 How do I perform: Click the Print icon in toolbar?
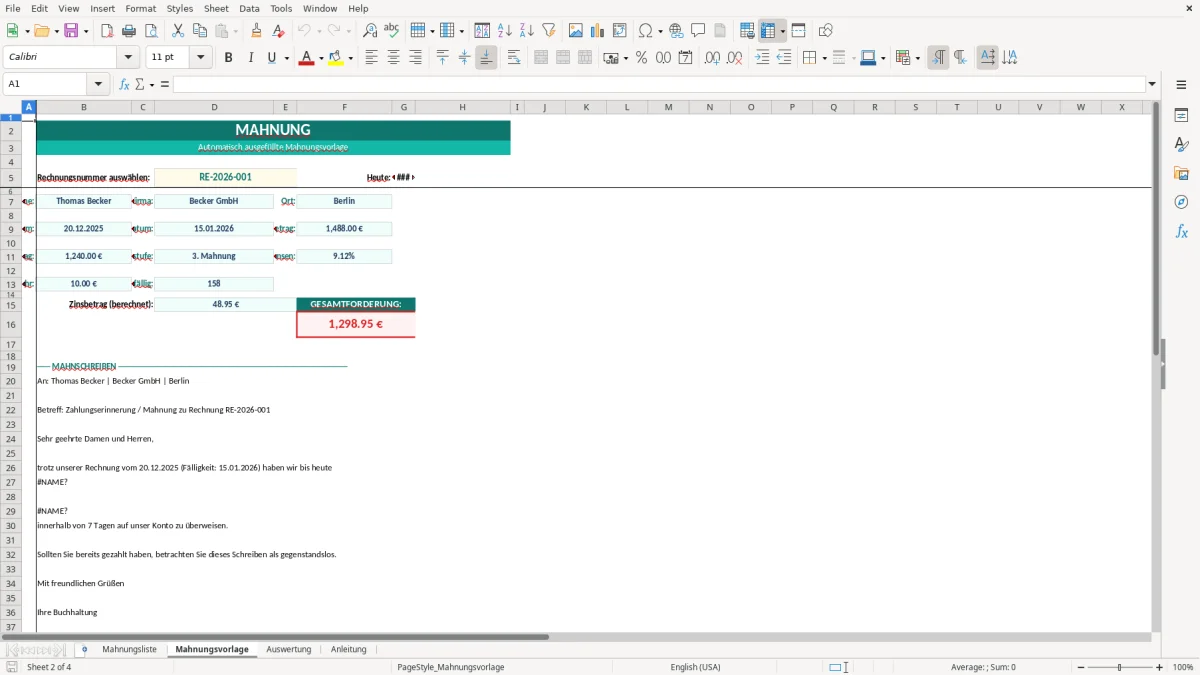tap(129, 31)
